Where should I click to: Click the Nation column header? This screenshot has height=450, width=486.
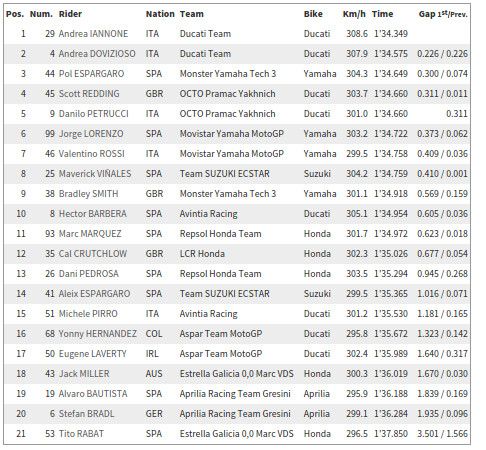pos(160,14)
